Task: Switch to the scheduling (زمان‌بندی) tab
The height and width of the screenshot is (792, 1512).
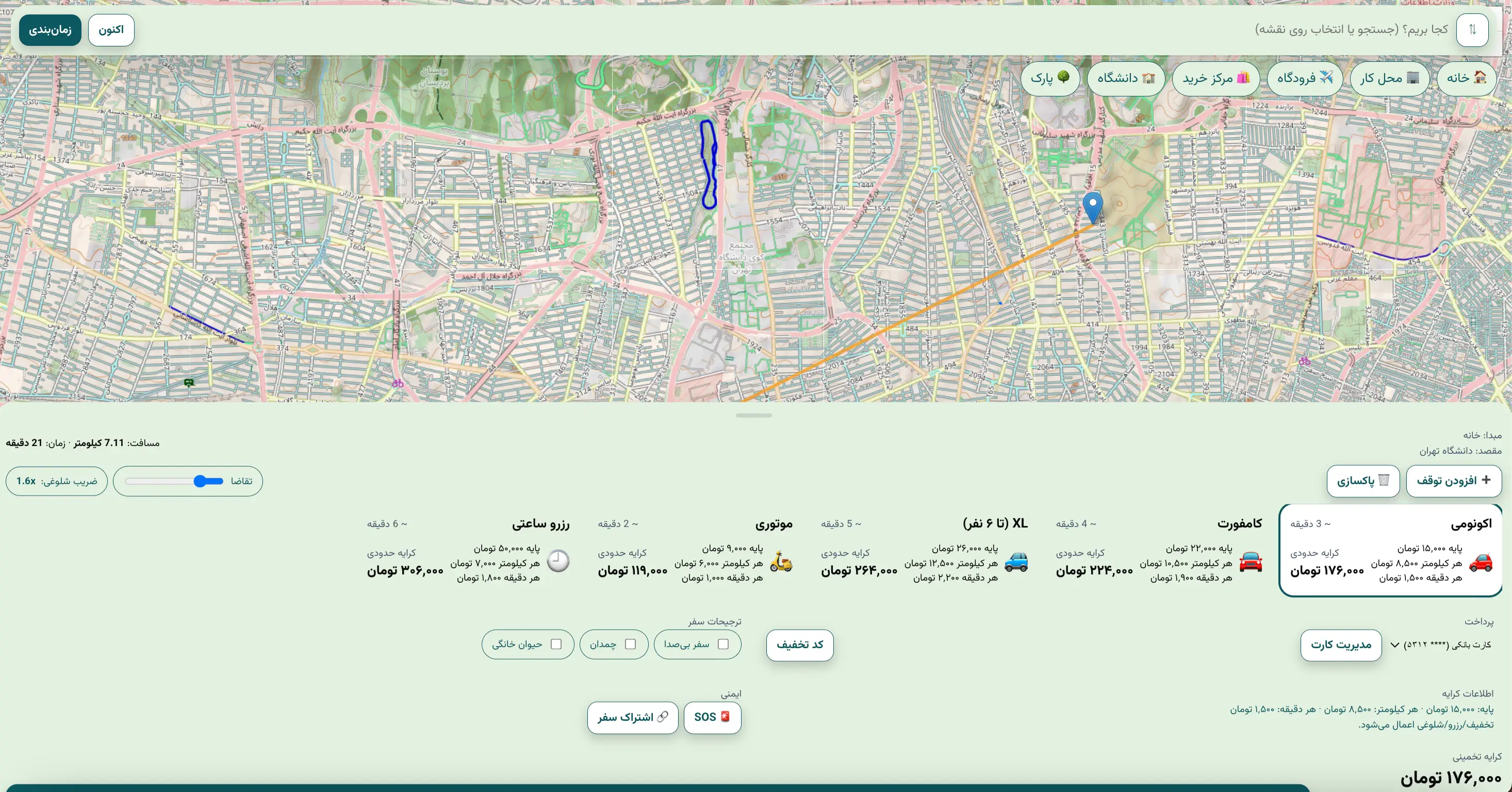Action: point(50,30)
